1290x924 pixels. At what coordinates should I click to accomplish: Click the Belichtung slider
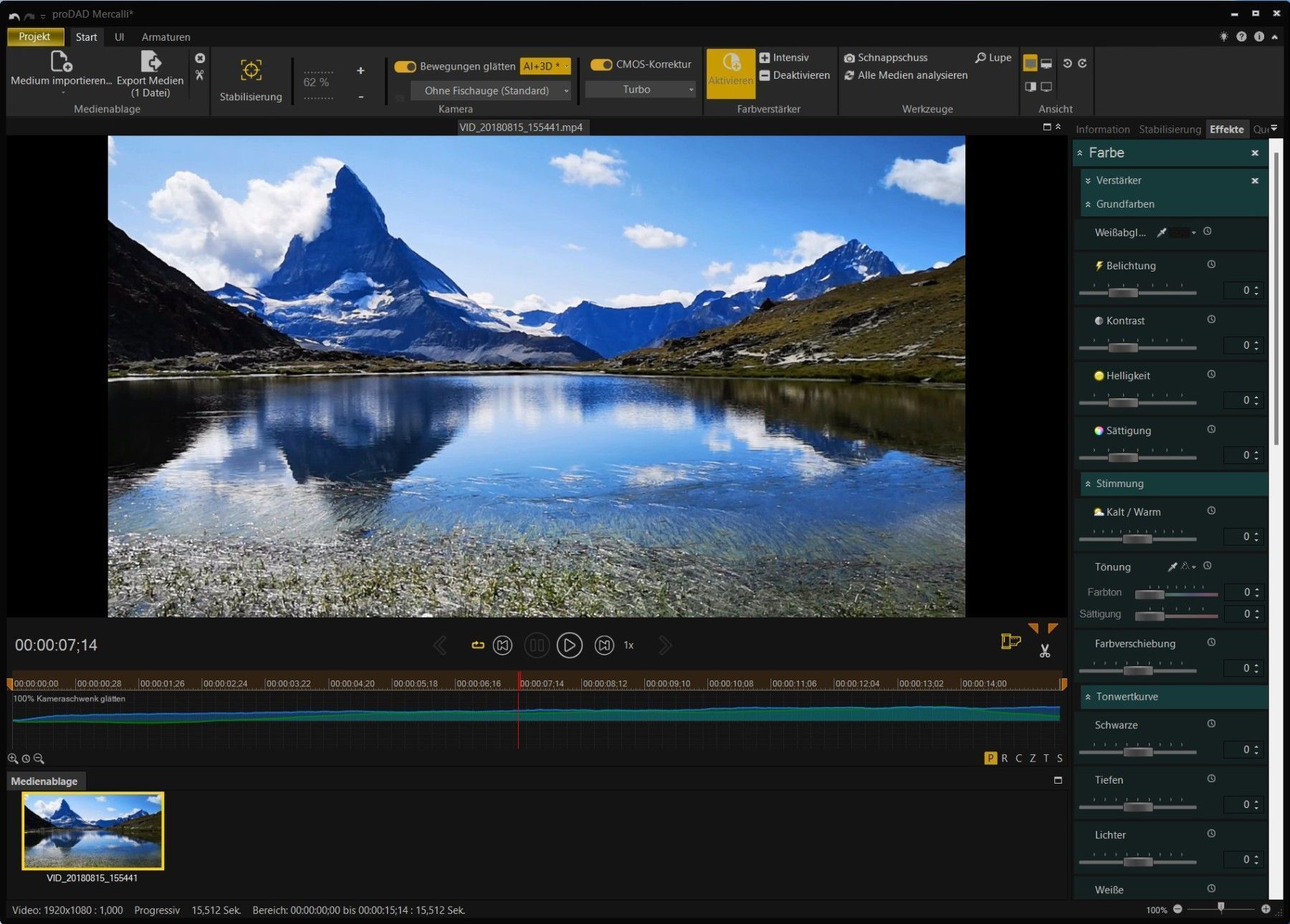pos(1123,292)
